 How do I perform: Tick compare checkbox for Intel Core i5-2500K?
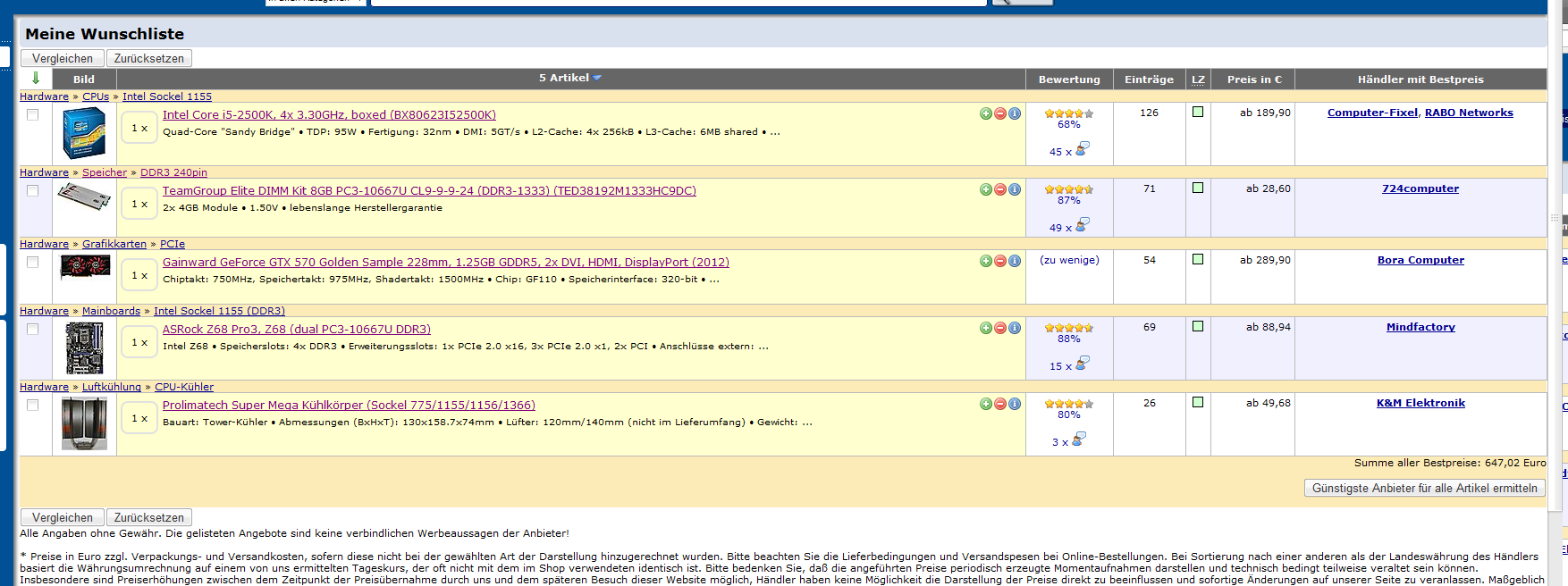point(33,114)
